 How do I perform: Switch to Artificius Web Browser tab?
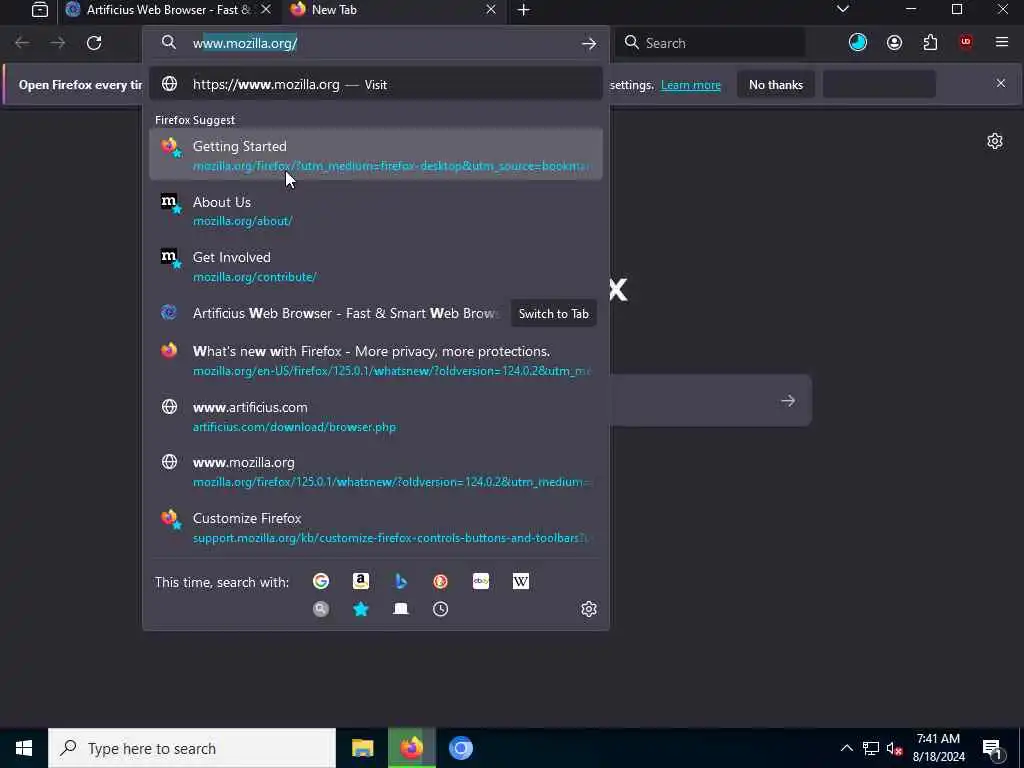[168, 10]
